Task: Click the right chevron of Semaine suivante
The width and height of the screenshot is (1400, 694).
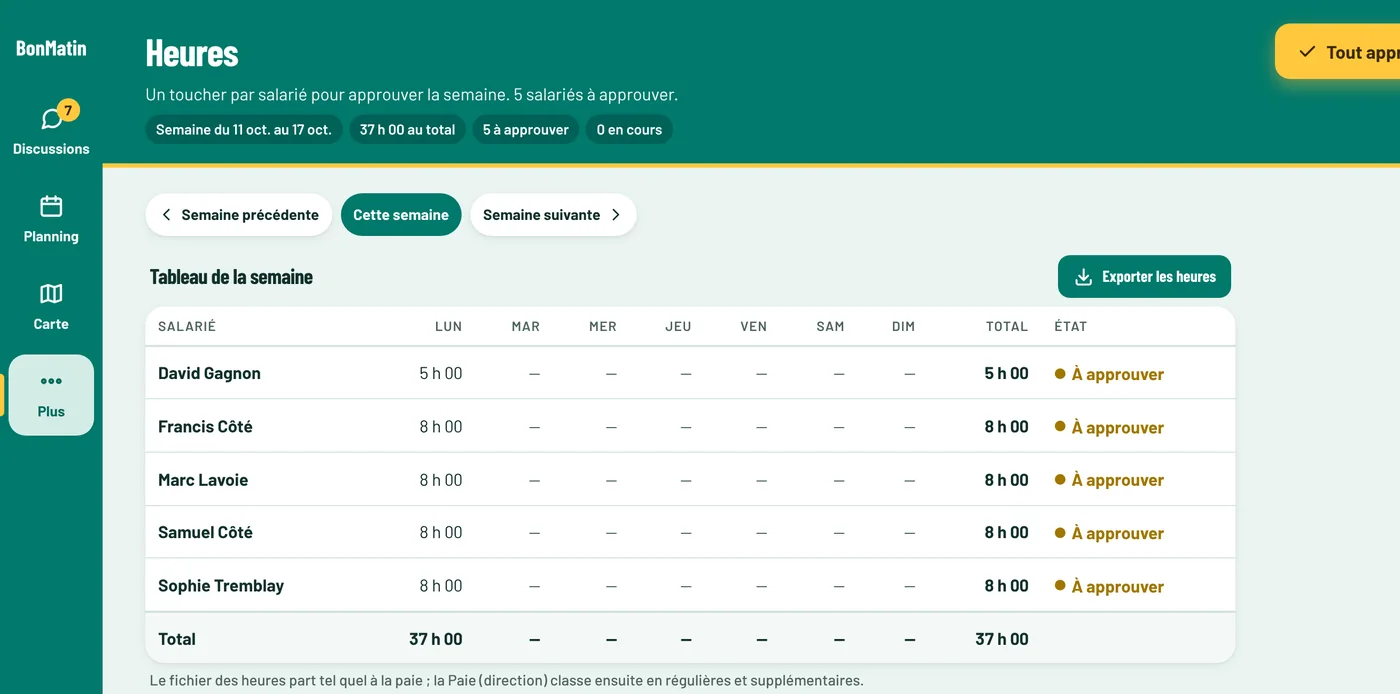Action: click(616, 215)
